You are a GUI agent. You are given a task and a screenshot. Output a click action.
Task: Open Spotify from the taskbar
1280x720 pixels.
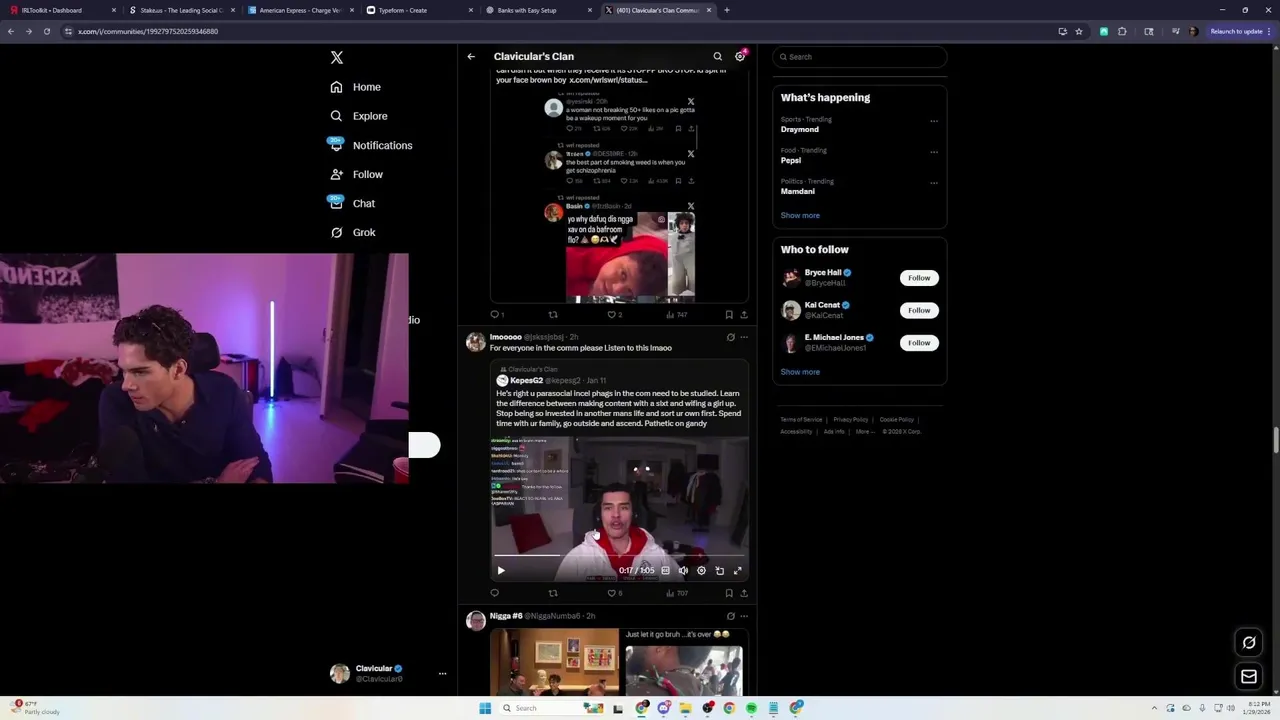(751, 708)
